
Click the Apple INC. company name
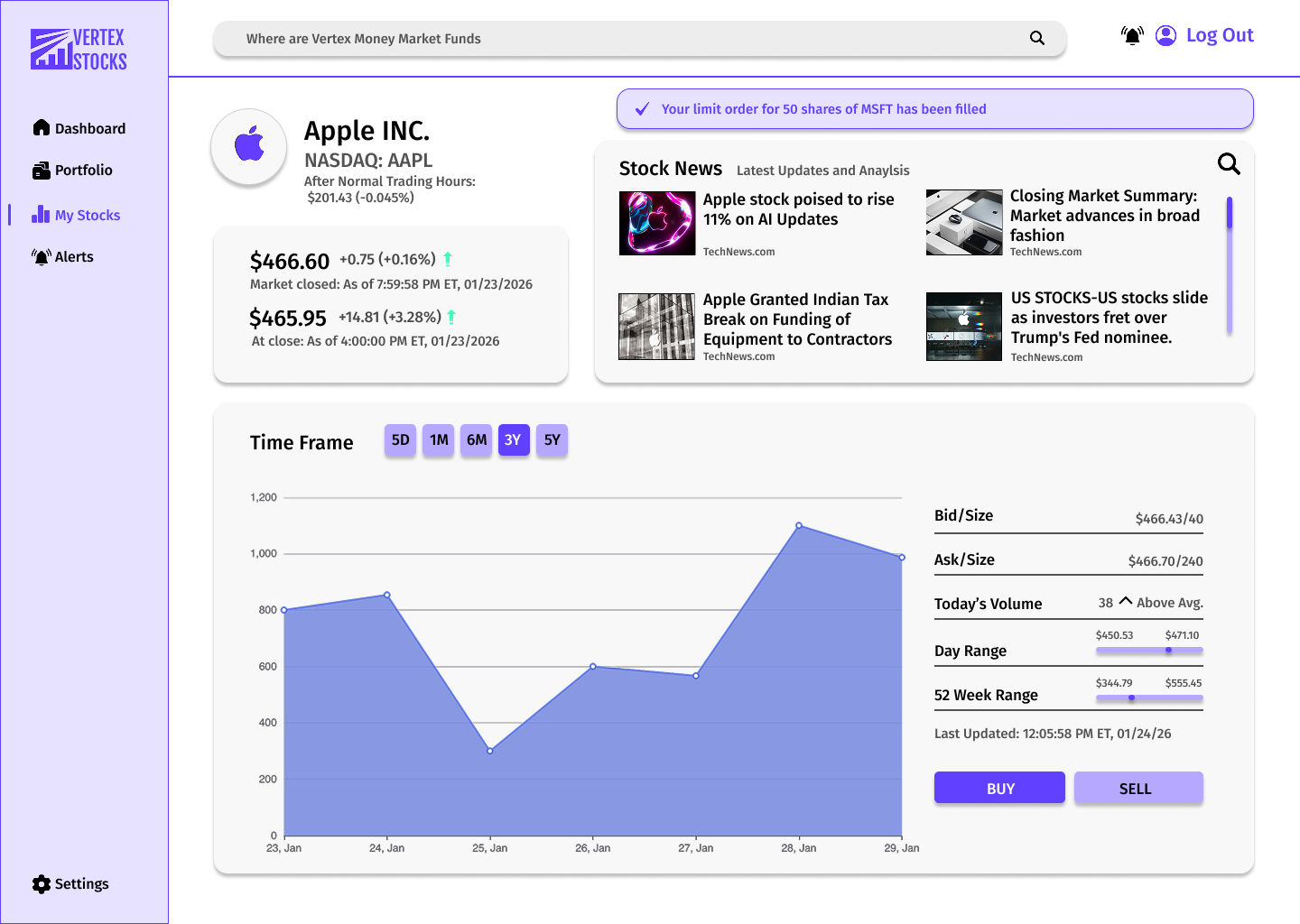tap(367, 131)
